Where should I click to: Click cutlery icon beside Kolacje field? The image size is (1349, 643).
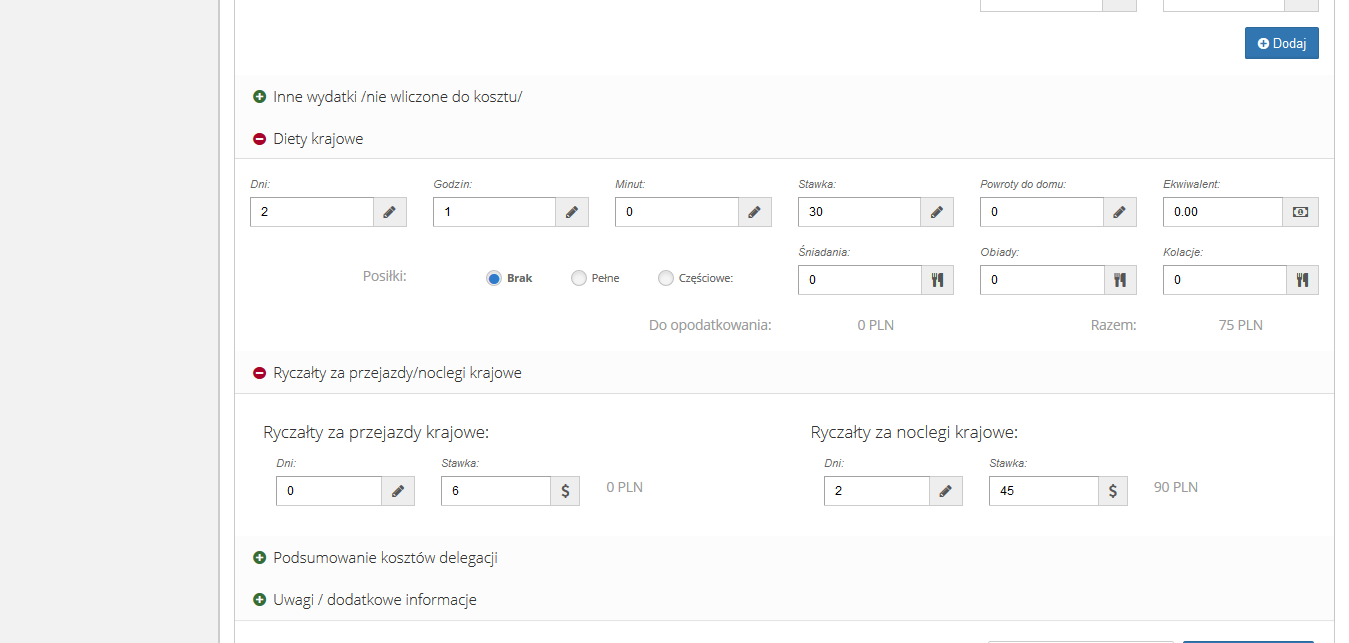click(1302, 280)
